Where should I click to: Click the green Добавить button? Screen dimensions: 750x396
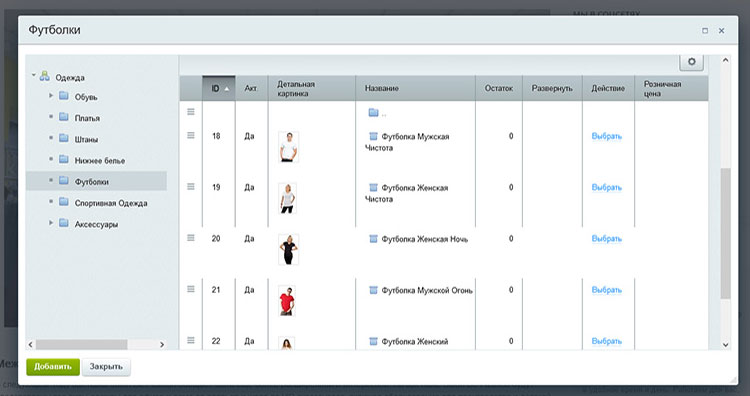click(x=53, y=367)
